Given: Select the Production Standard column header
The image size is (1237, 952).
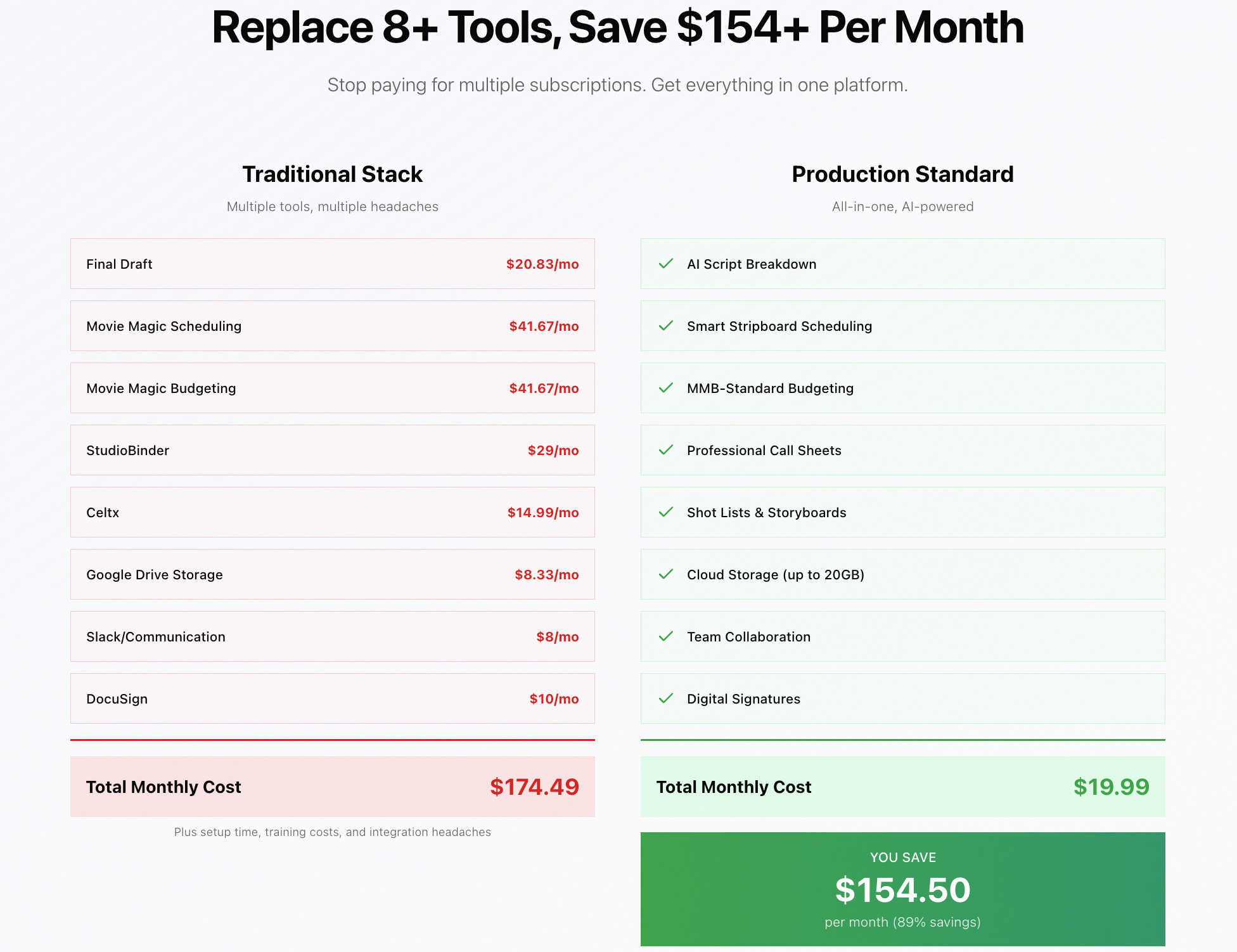Looking at the screenshot, I should [902, 174].
